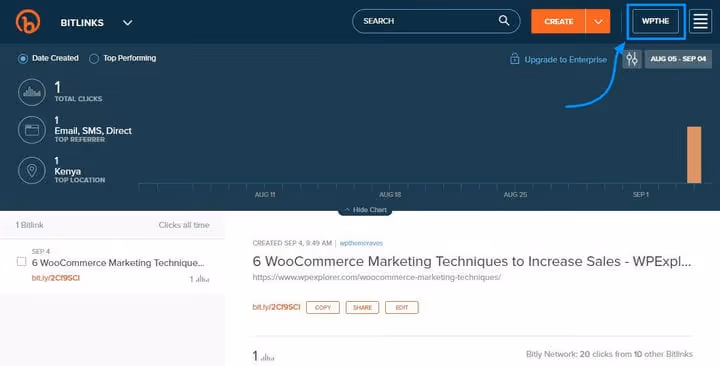Click the AUG 18 chart axis label
This screenshot has height=366, width=720.
390,195
